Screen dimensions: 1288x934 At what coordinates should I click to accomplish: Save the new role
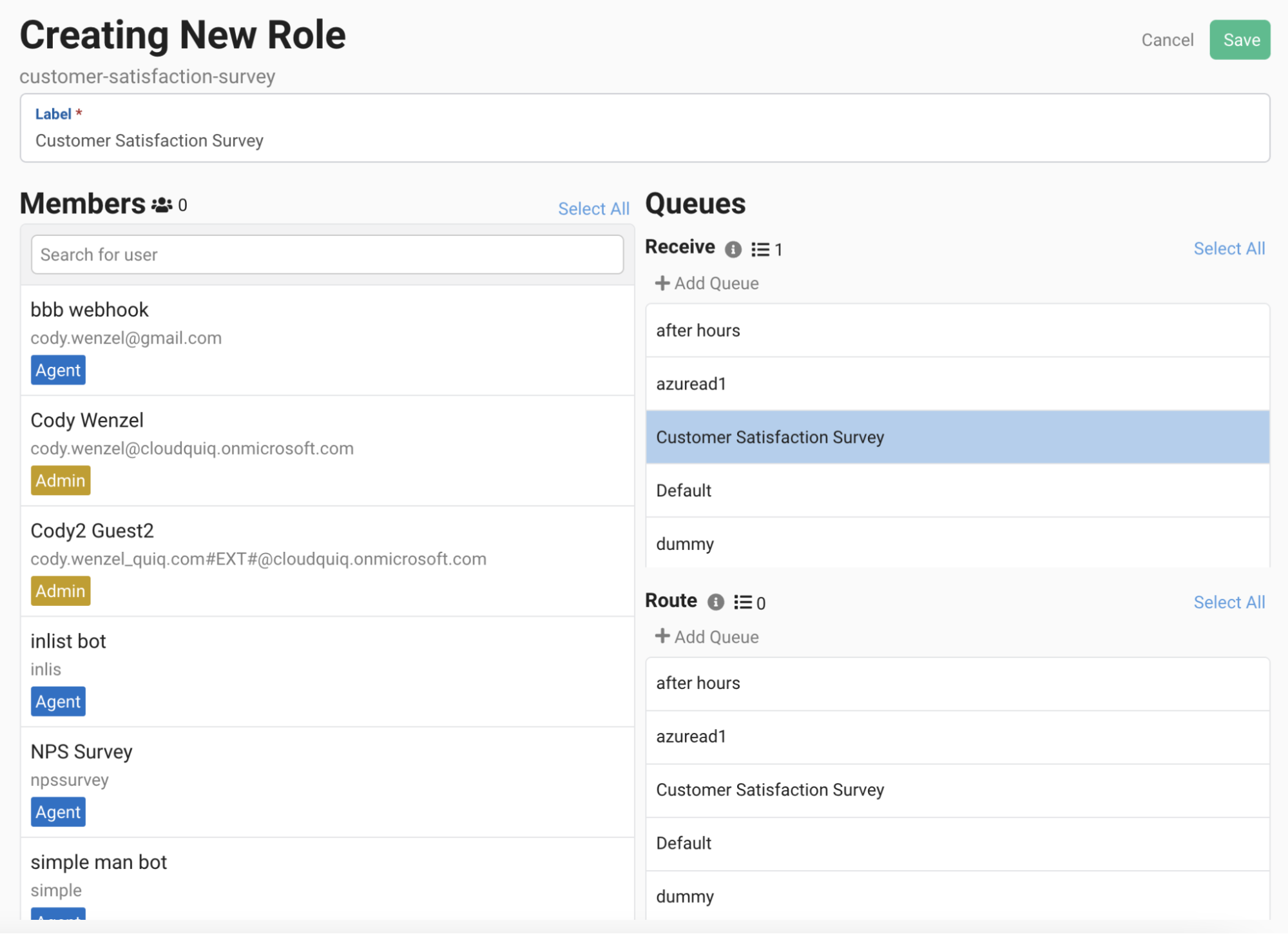coord(1240,40)
